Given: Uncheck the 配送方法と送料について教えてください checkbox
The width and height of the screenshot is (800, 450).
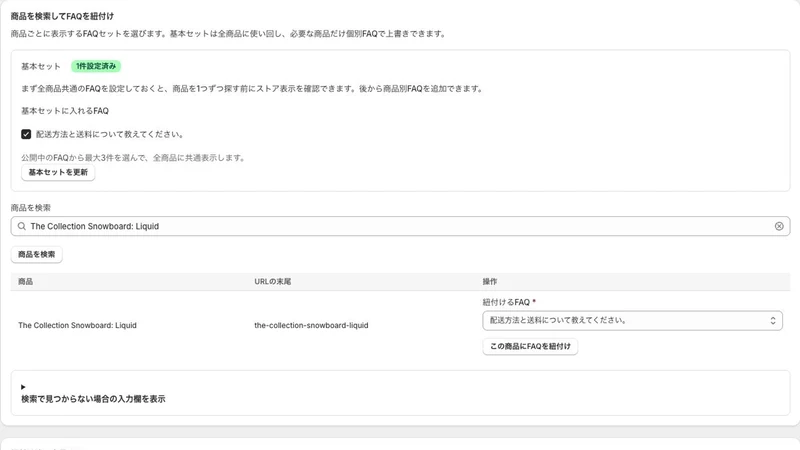Looking at the screenshot, I should (x=26, y=134).
